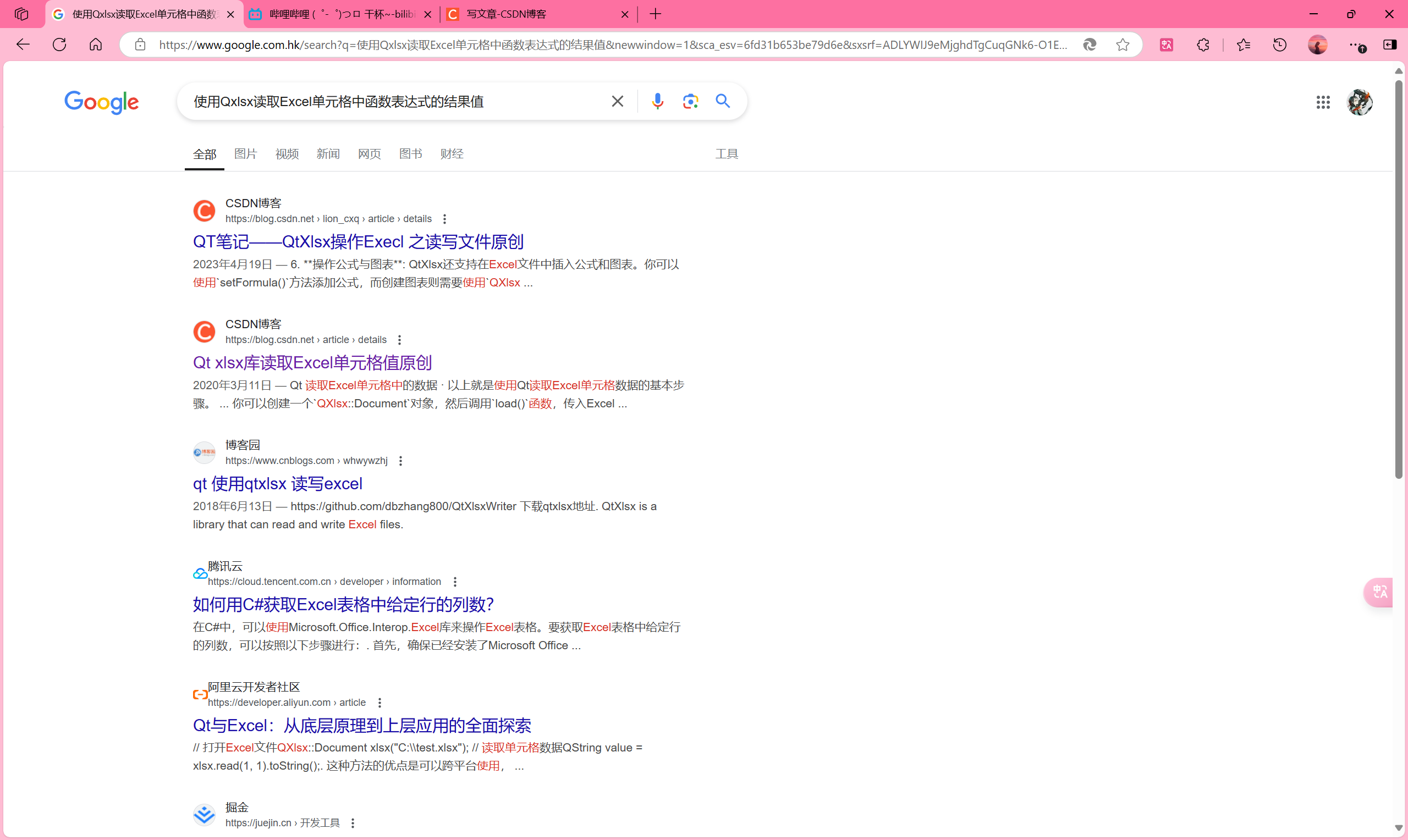Expand the 工具 search tools option
The height and width of the screenshot is (840, 1408).
[x=727, y=154]
